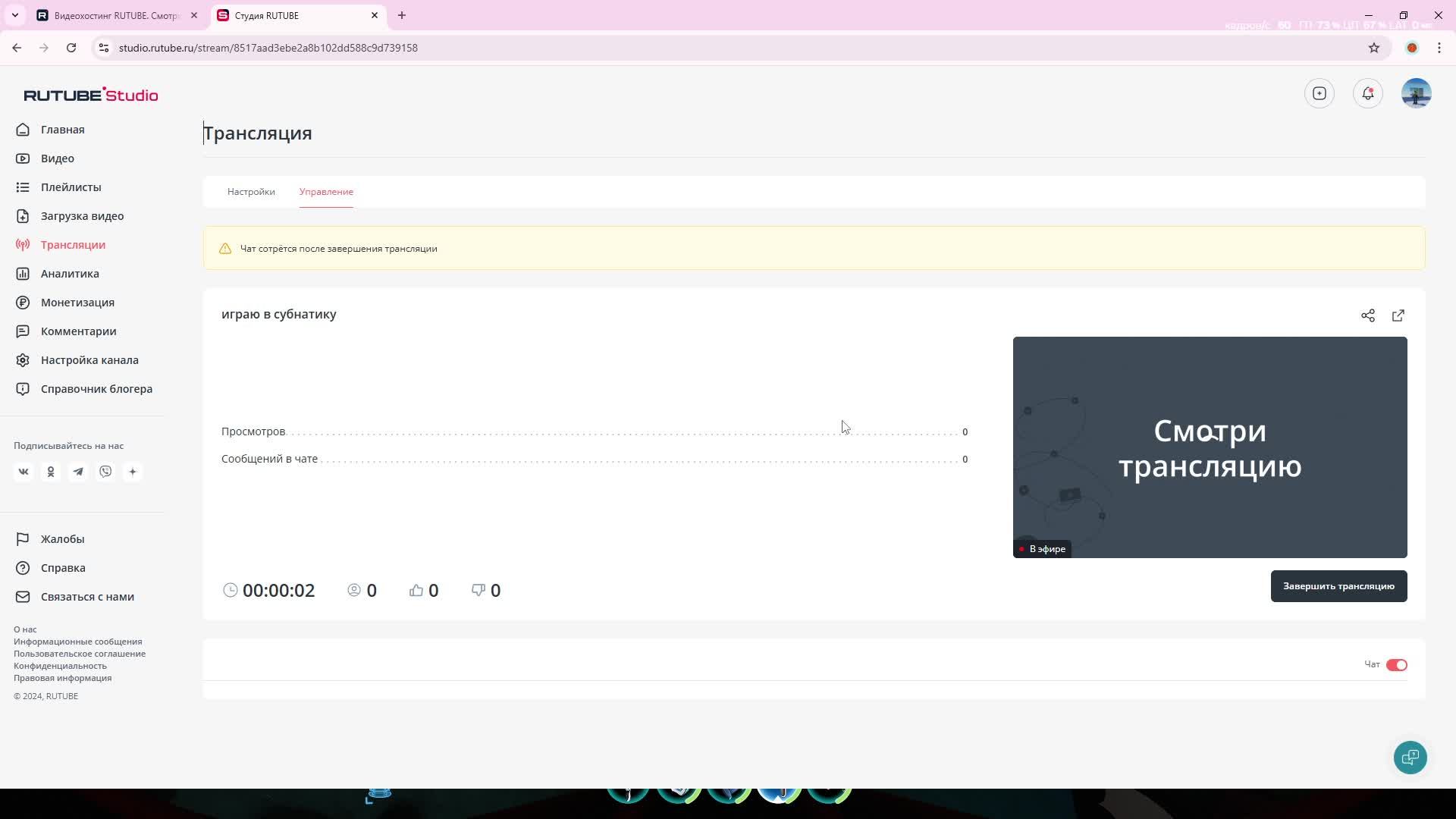Click the Telegram social icon
The image size is (1456, 819).
pos(78,472)
